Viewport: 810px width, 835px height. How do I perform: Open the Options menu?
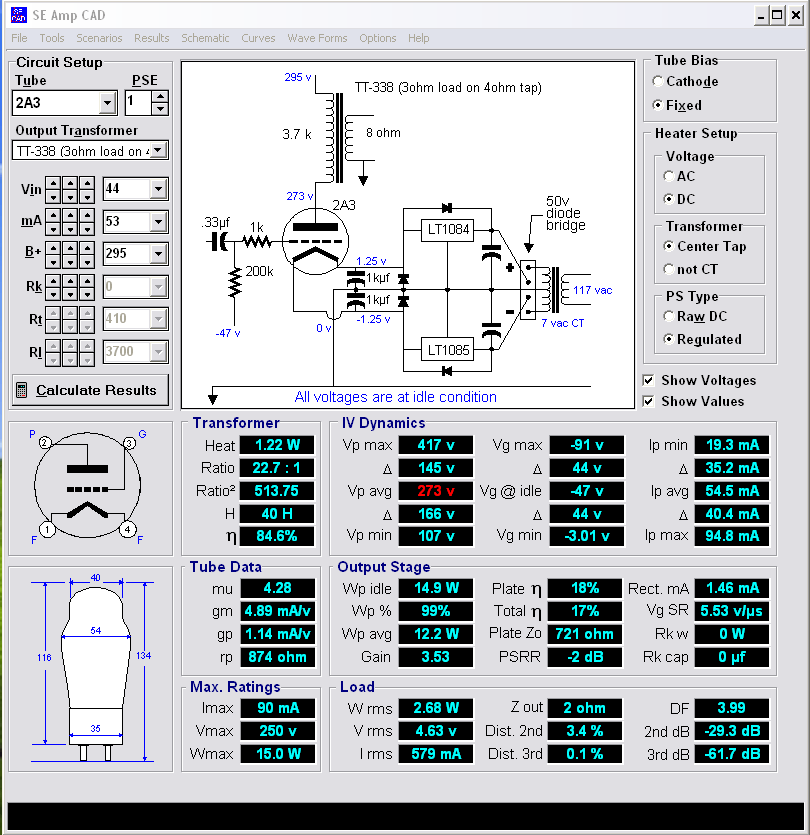pyautogui.click(x=378, y=38)
